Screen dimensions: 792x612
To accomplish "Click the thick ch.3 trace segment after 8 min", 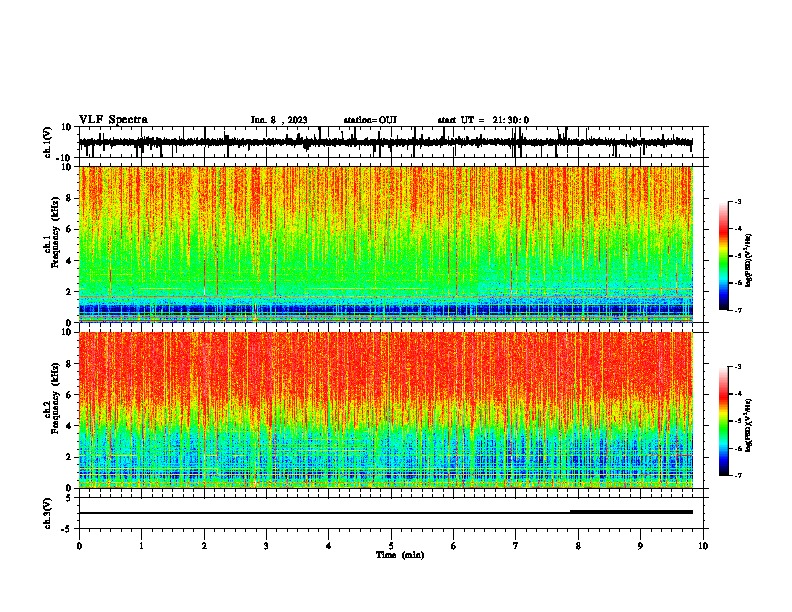I will point(631,512).
